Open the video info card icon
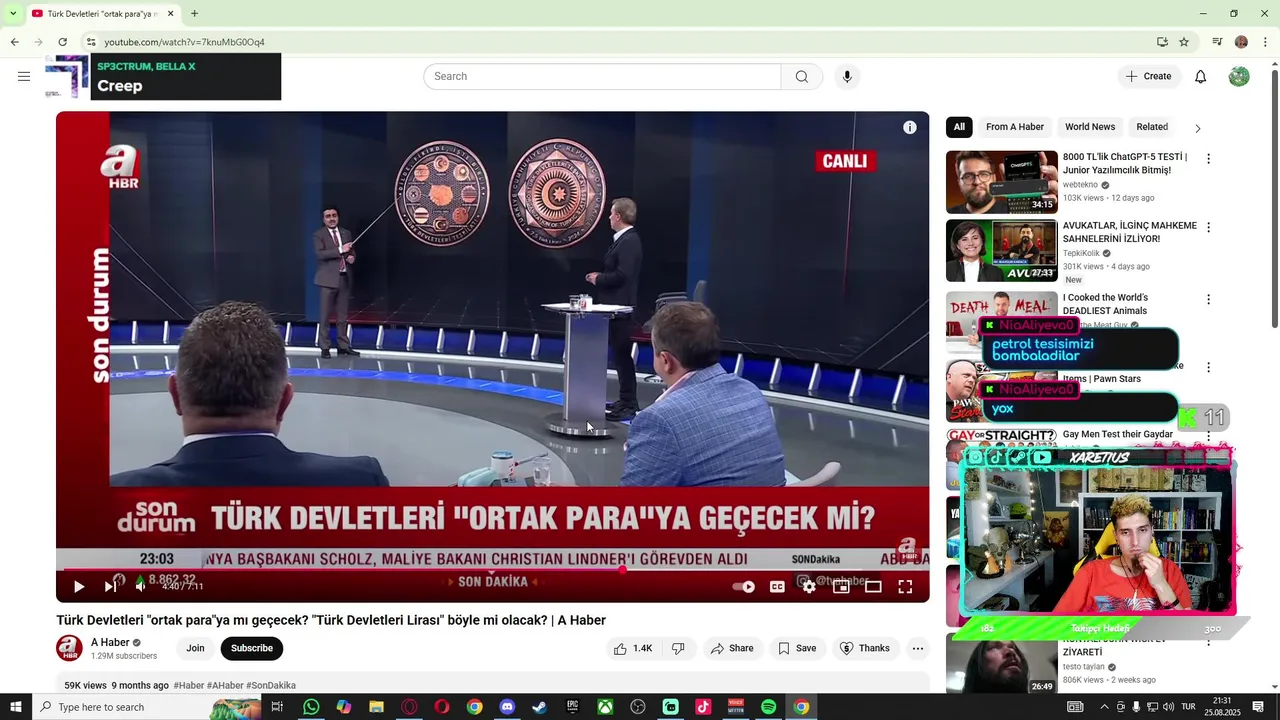Image resolution: width=1280 pixels, height=720 pixels. click(910, 127)
